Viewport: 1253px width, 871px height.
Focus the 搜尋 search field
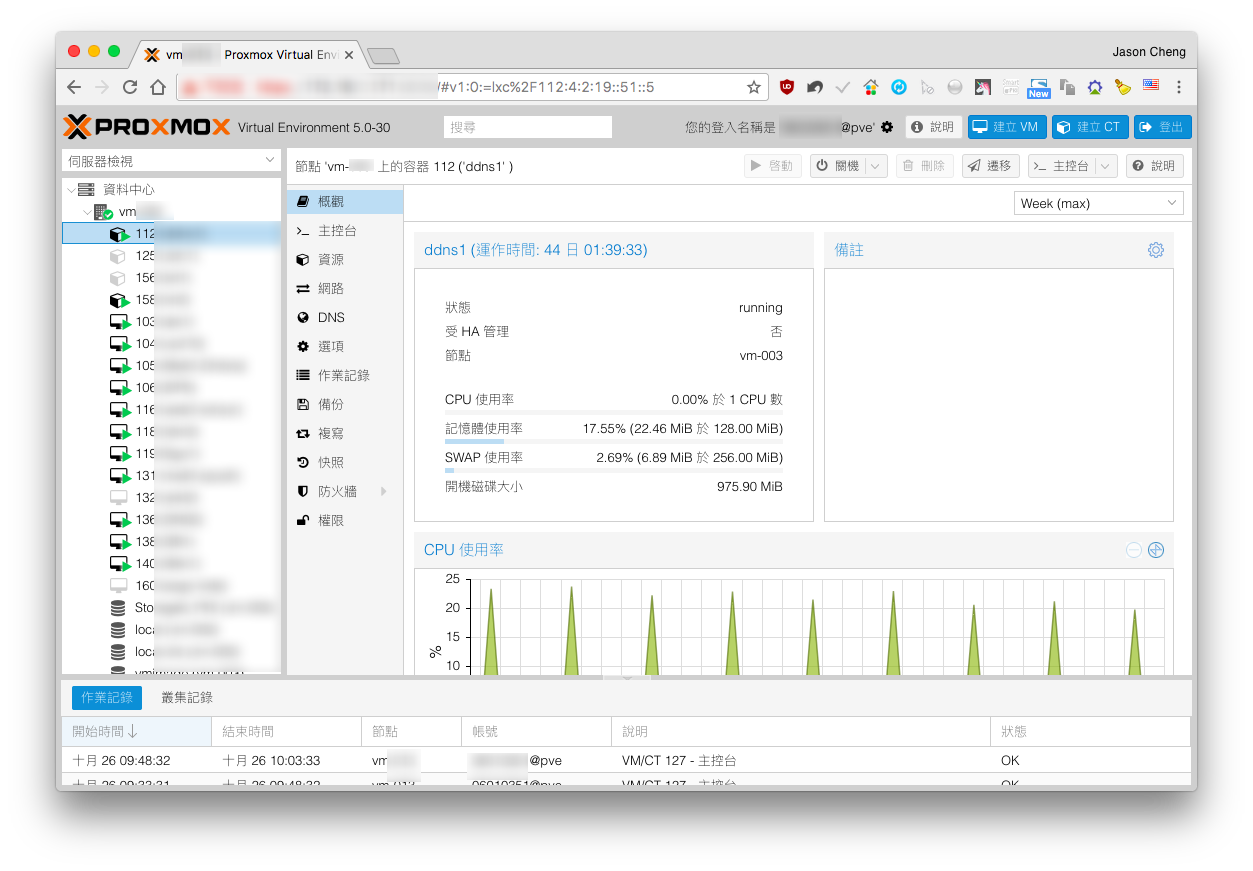[527, 127]
